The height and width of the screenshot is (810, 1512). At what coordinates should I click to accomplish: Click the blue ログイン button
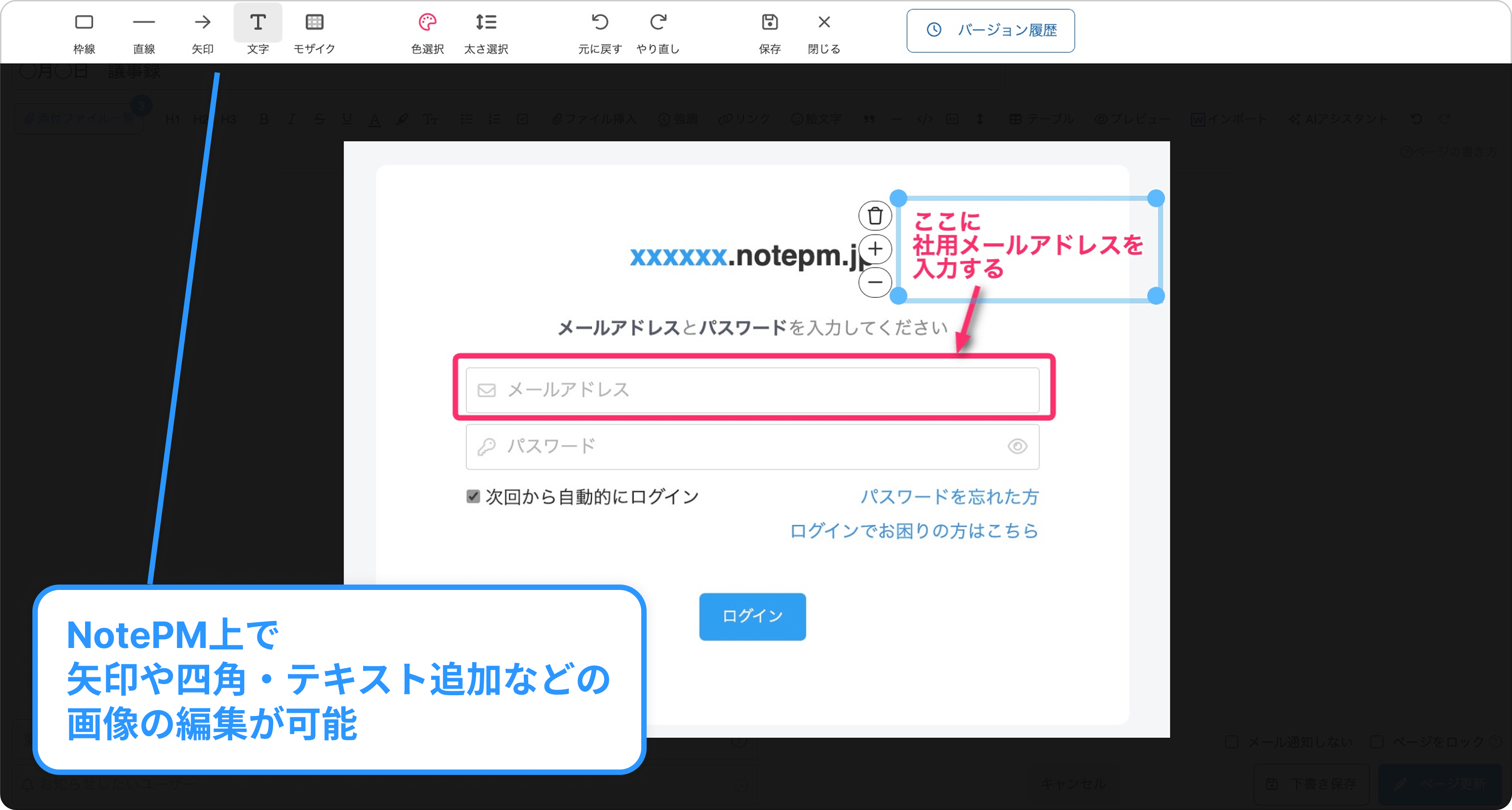coord(752,616)
